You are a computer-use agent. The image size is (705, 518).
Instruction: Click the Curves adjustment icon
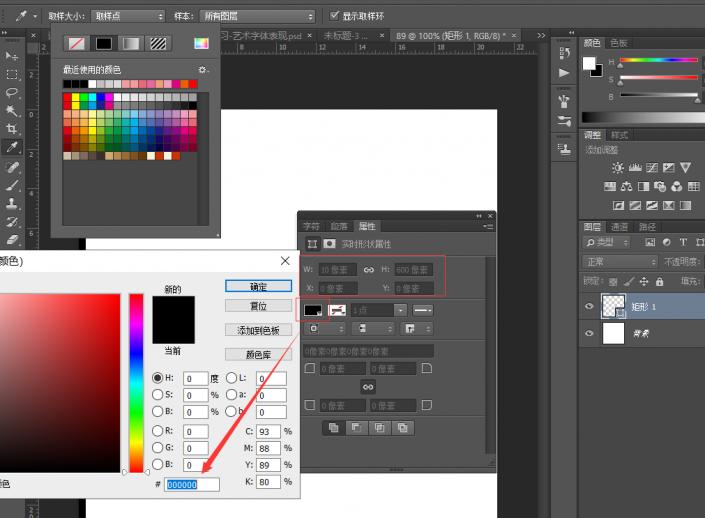tap(652, 168)
